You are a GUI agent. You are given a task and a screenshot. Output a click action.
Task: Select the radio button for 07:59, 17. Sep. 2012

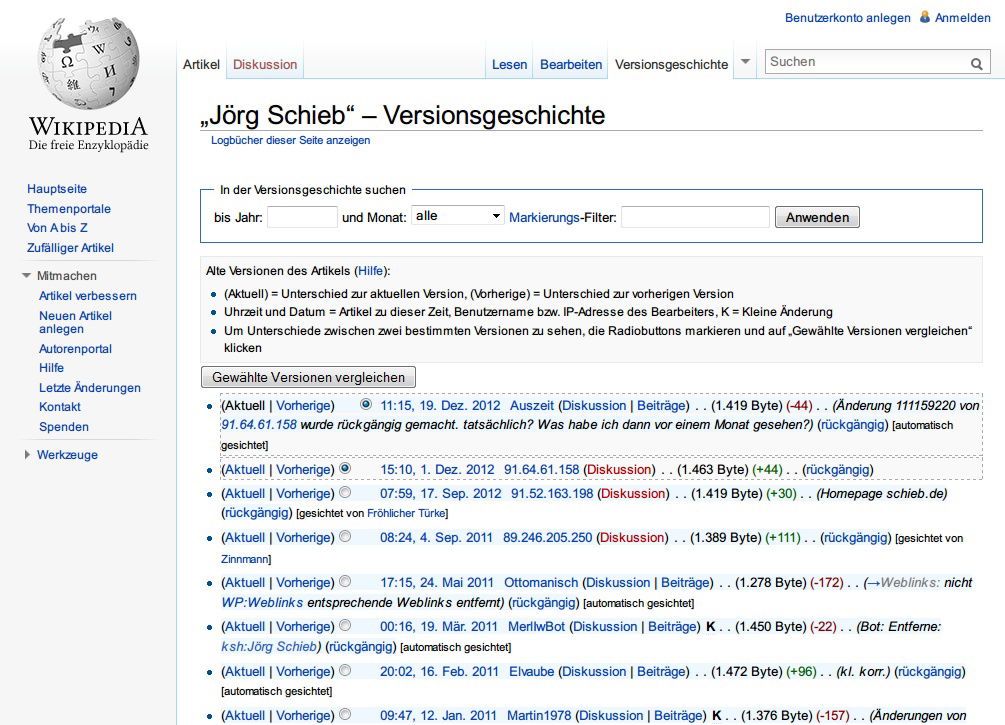(x=345, y=492)
